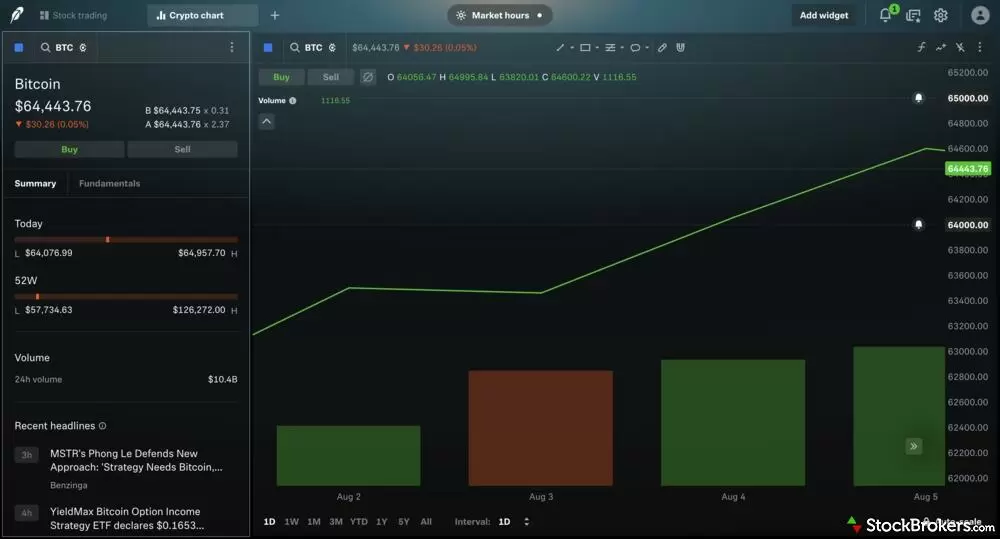Toggle the hide drawings slashed icon
This screenshot has width=1000, height=539.
367,77
